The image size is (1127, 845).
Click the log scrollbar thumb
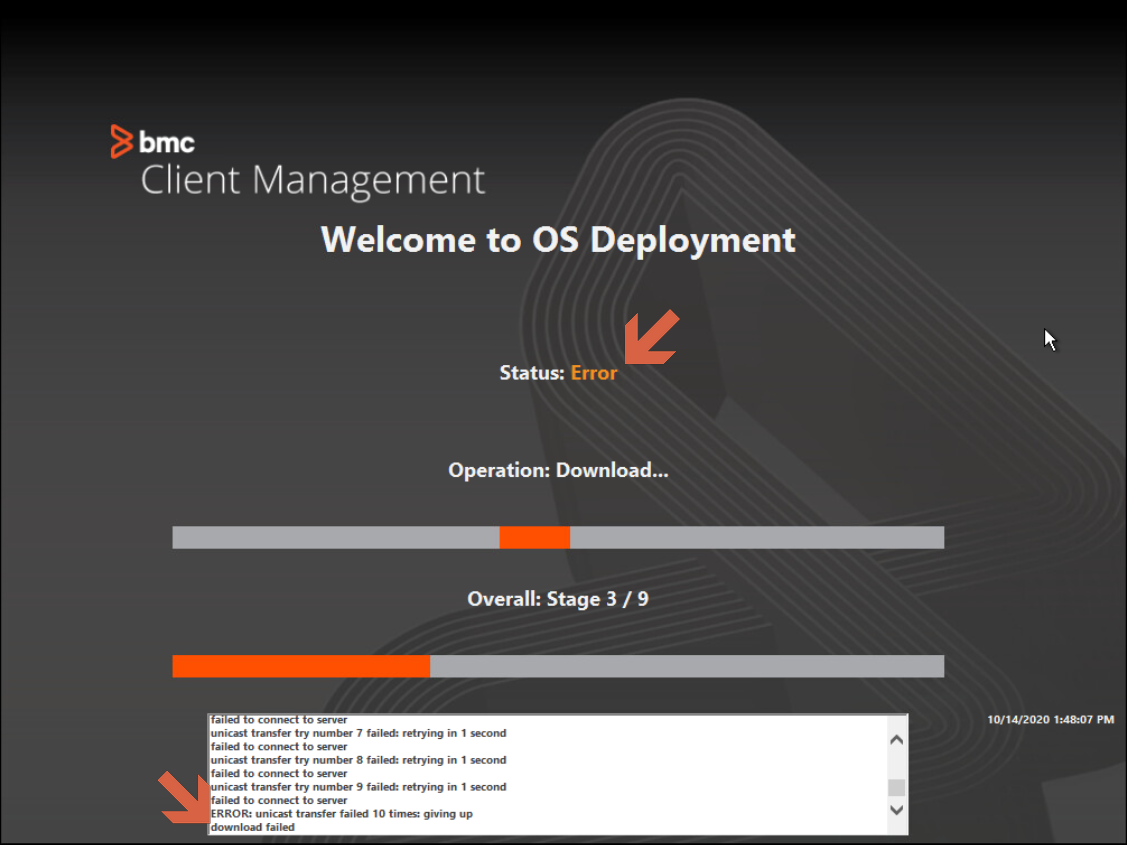pyautogui.click(x=896, y=788)
